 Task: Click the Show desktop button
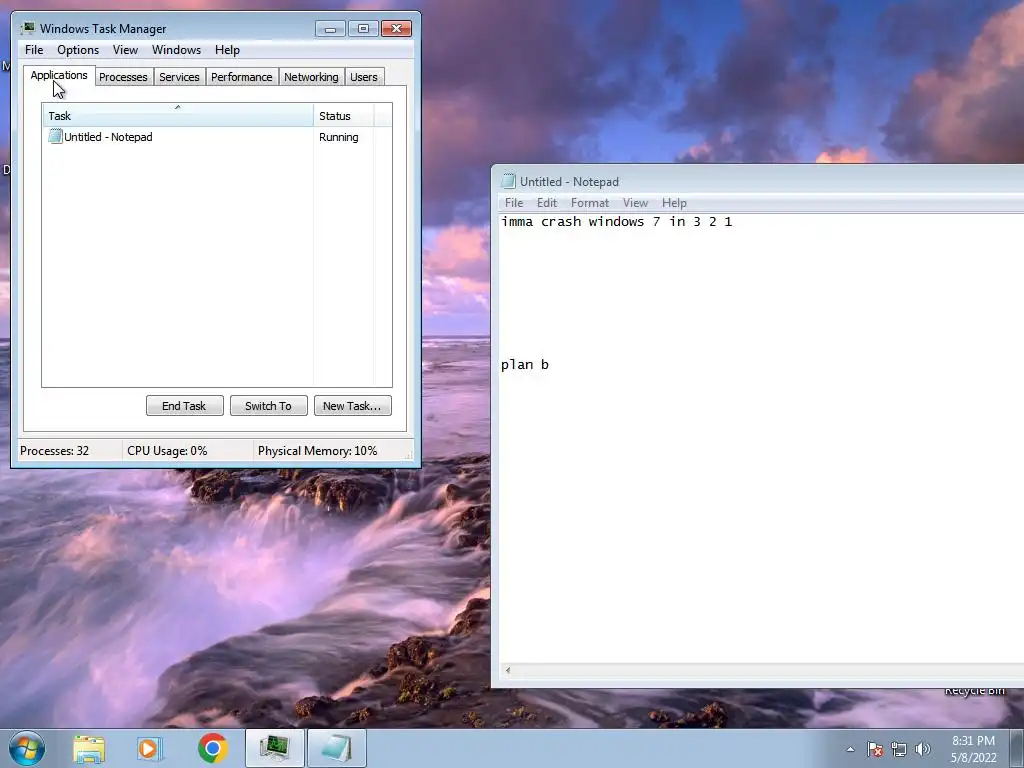click(x=1017, y=749)
